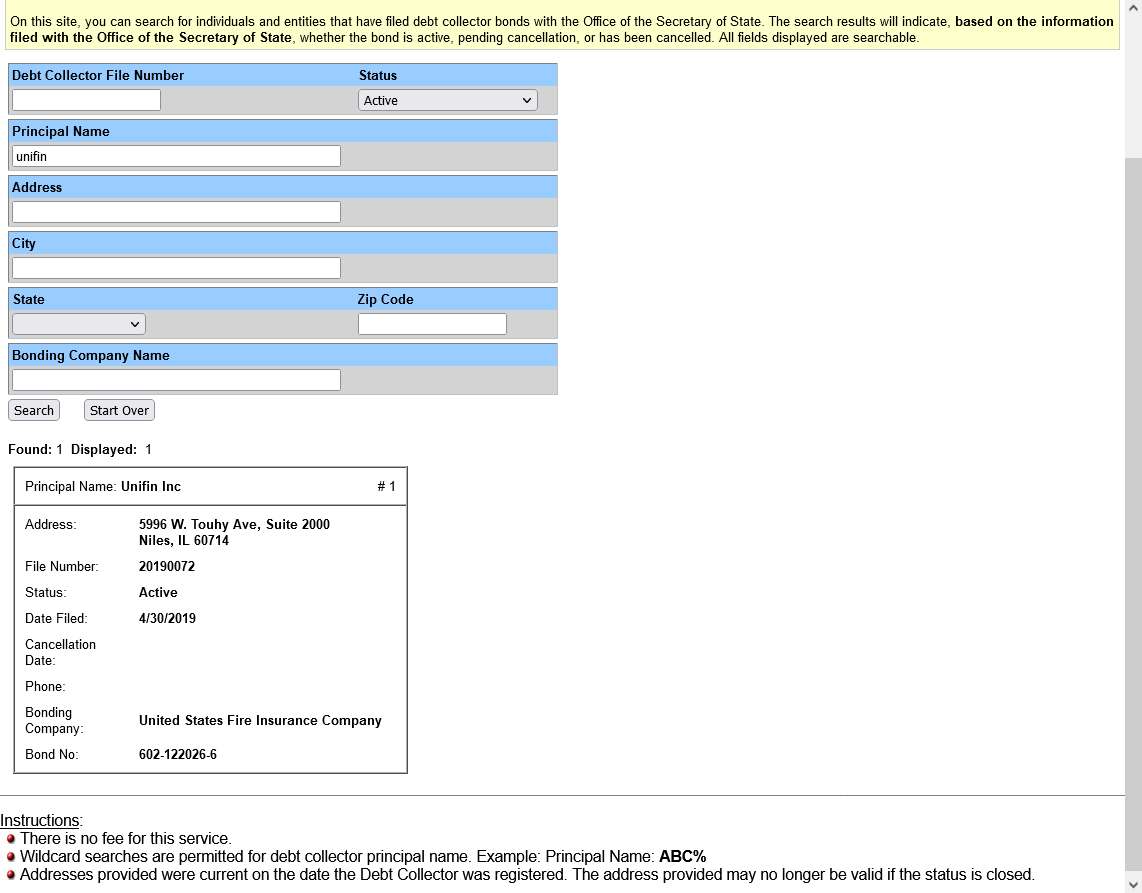The image size is (1142, 893).
Task: Click the 'Displayed: 1' count text
Action: tap(111, 449)
